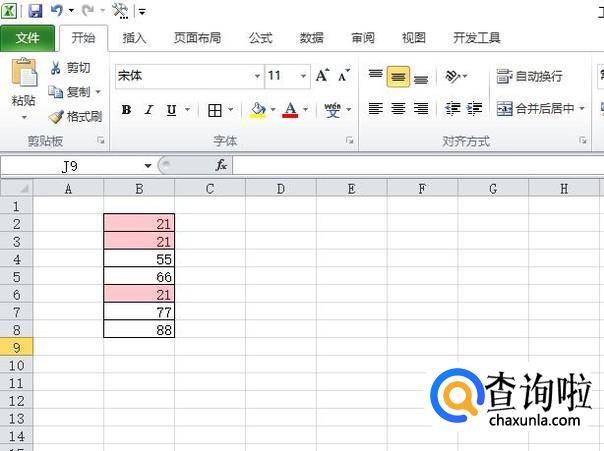This screenshot has height=451, width=604.
Task: Switch to the 开发工具 tab
Action: [x=476, y=38]
